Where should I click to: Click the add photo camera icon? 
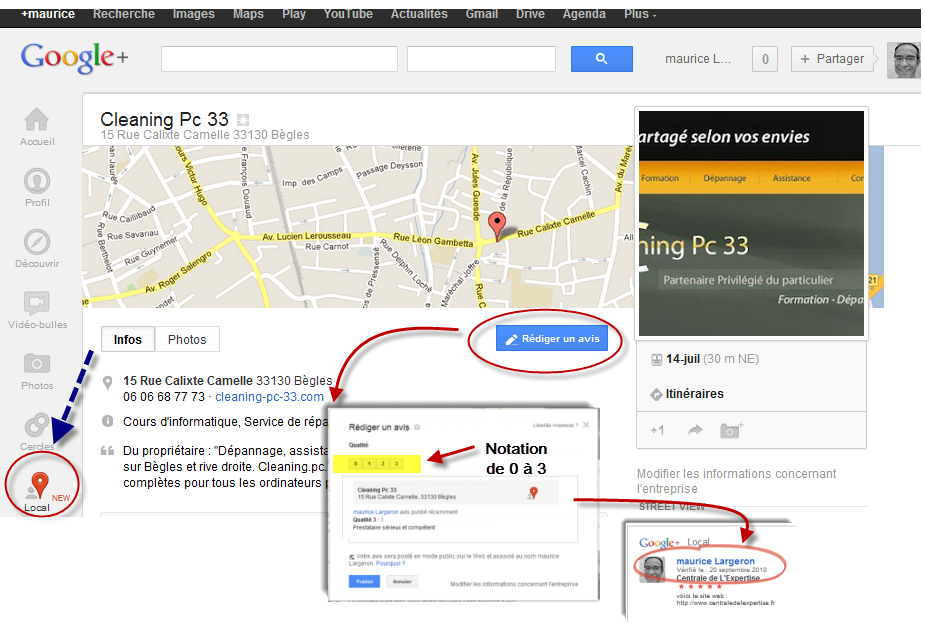(732, 430)
